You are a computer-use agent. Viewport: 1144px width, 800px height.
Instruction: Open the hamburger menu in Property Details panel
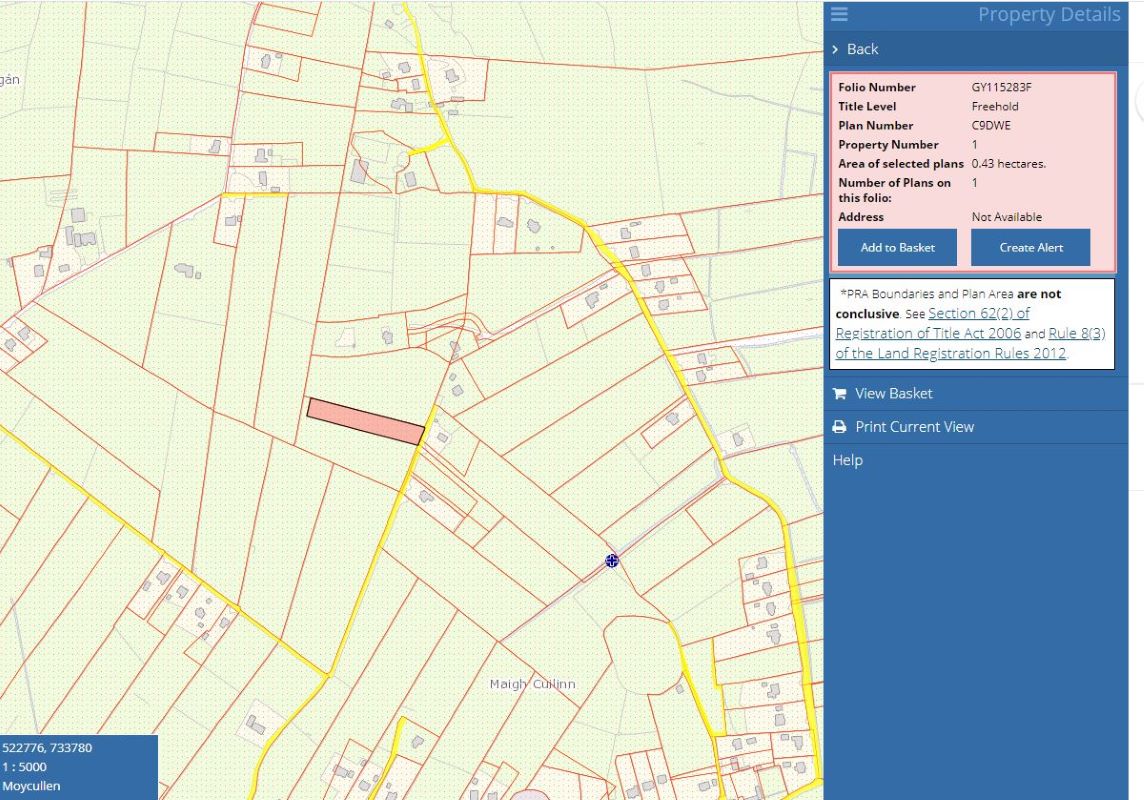(x=838, y=15)
